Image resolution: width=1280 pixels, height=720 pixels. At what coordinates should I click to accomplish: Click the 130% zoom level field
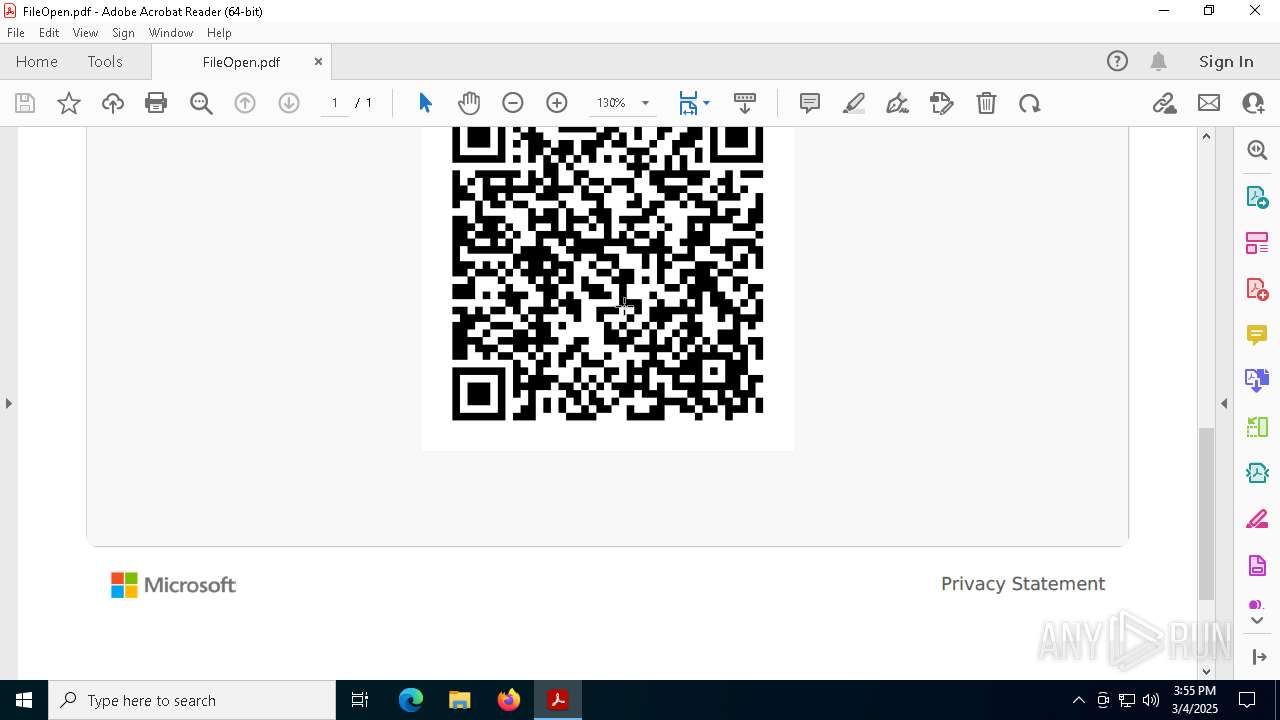point(611,103)
